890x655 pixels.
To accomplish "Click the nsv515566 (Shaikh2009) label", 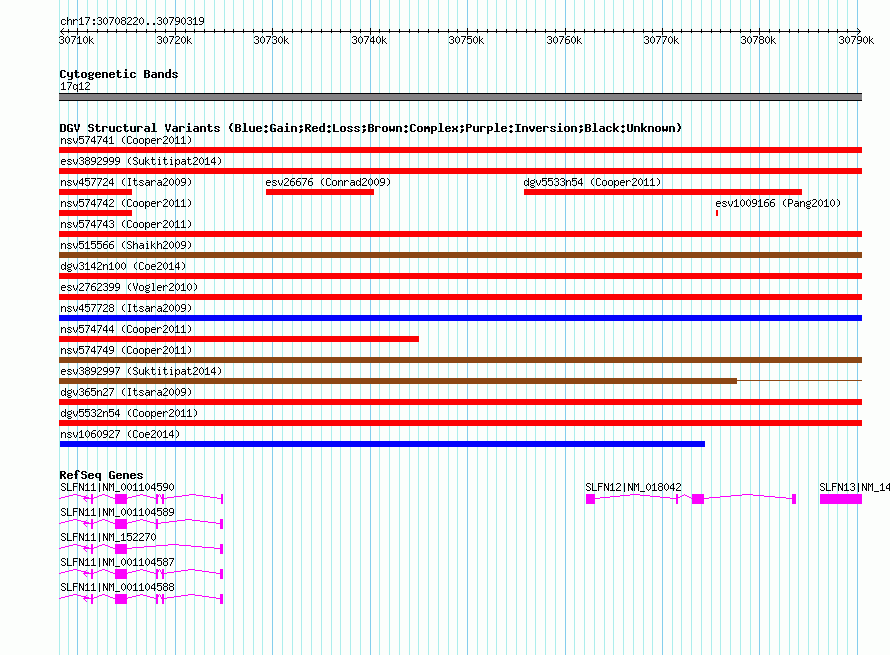I will coord(126,245).
